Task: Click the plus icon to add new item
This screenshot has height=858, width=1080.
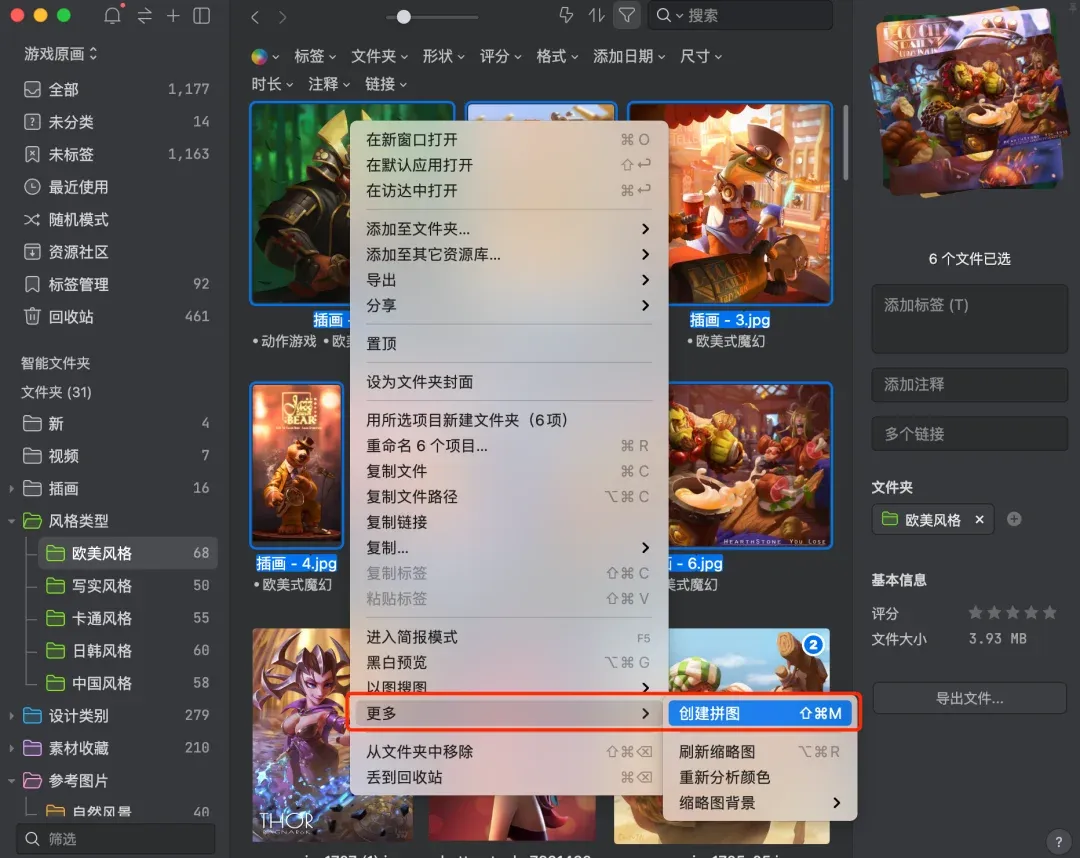Action: click(173, 15)
